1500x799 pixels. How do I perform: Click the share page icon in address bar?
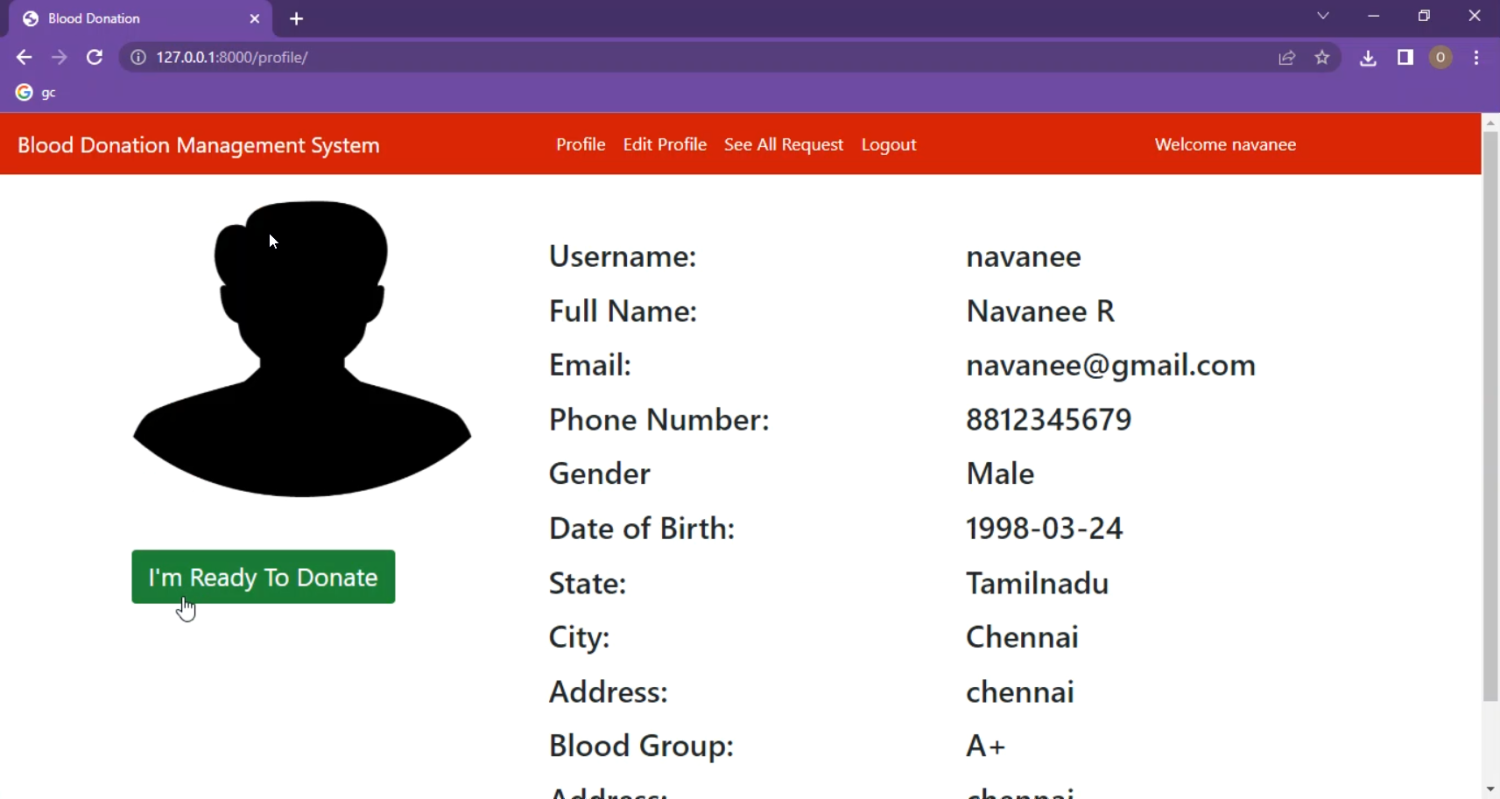pyautogui.click(x=1287, y=58)
